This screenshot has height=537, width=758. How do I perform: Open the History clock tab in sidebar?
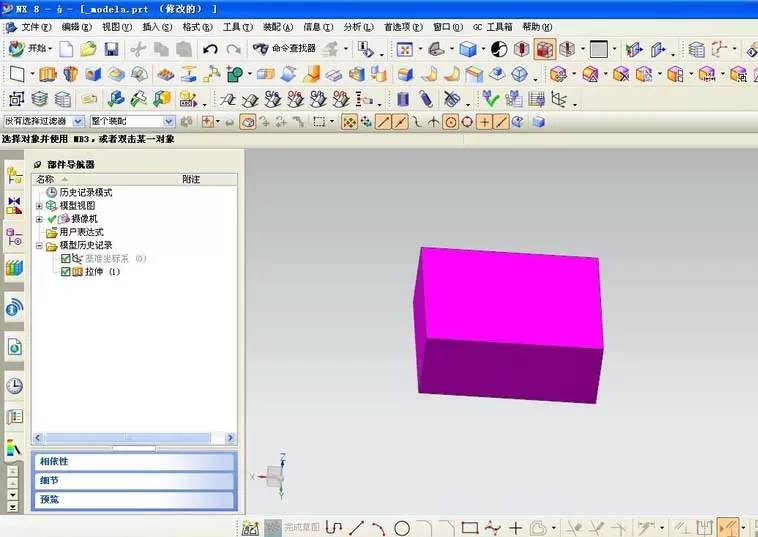[15, 385]
